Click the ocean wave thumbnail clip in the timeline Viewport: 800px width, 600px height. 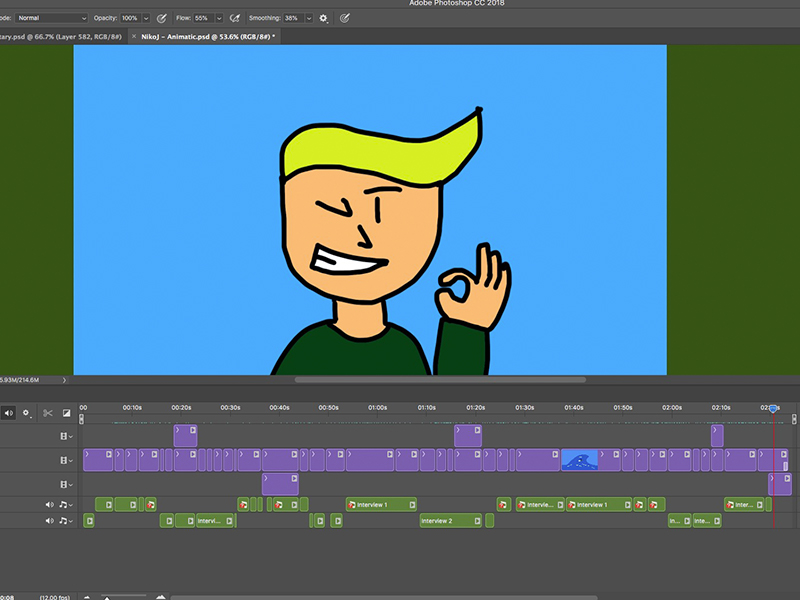[578, 460]
